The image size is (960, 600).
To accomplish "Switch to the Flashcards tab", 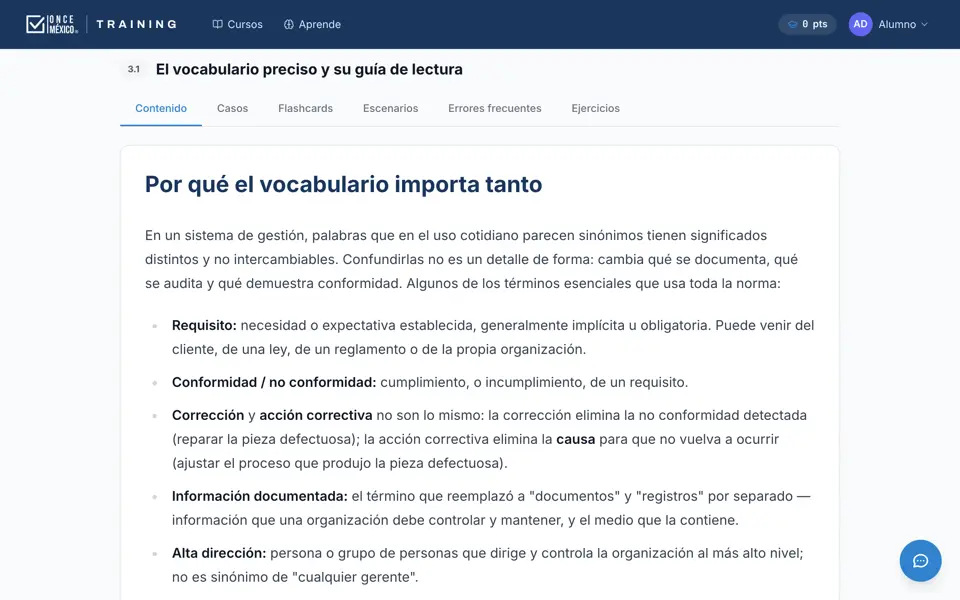I will point(306,108).
